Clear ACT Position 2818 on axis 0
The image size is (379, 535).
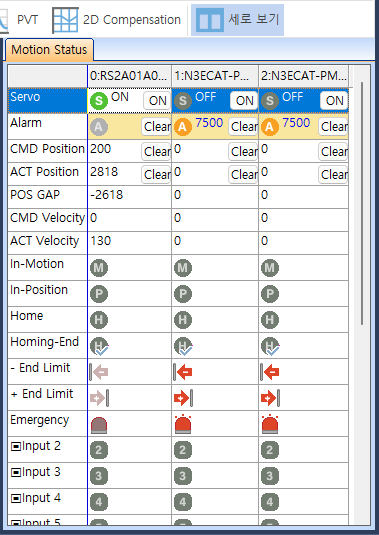[x=156, y=175]
